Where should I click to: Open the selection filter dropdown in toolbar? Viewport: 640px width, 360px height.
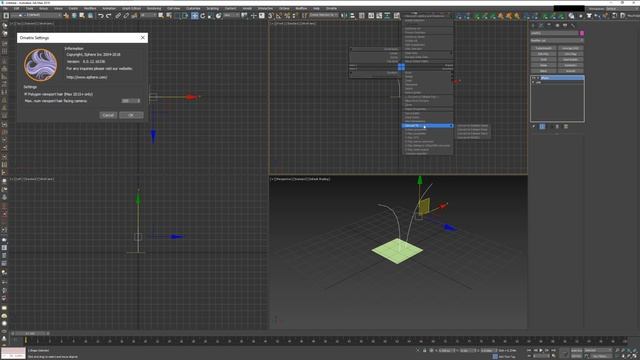tap(147, 16)
